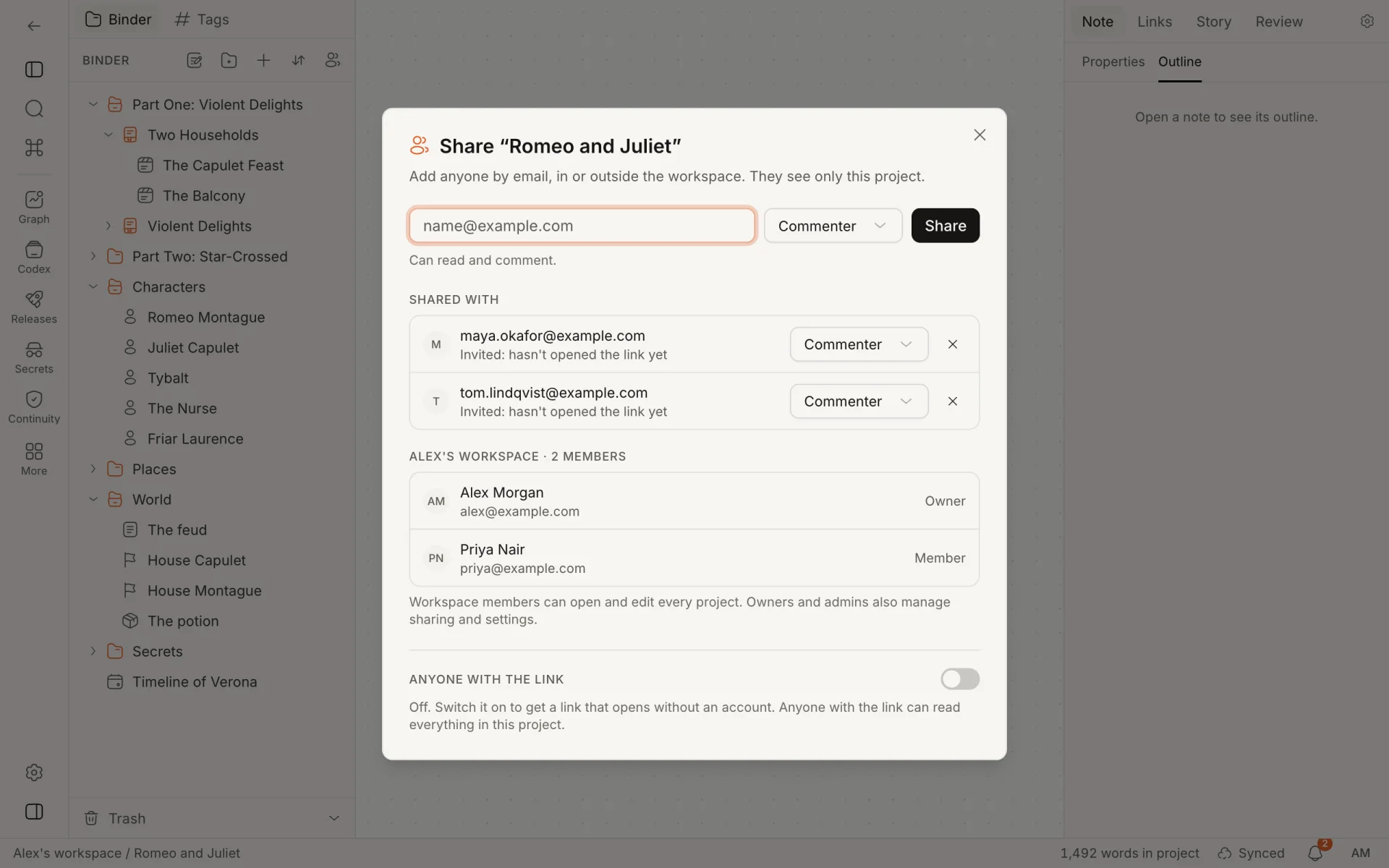Expand Part Two: Star-Crossed folder

tap(93, 256)
